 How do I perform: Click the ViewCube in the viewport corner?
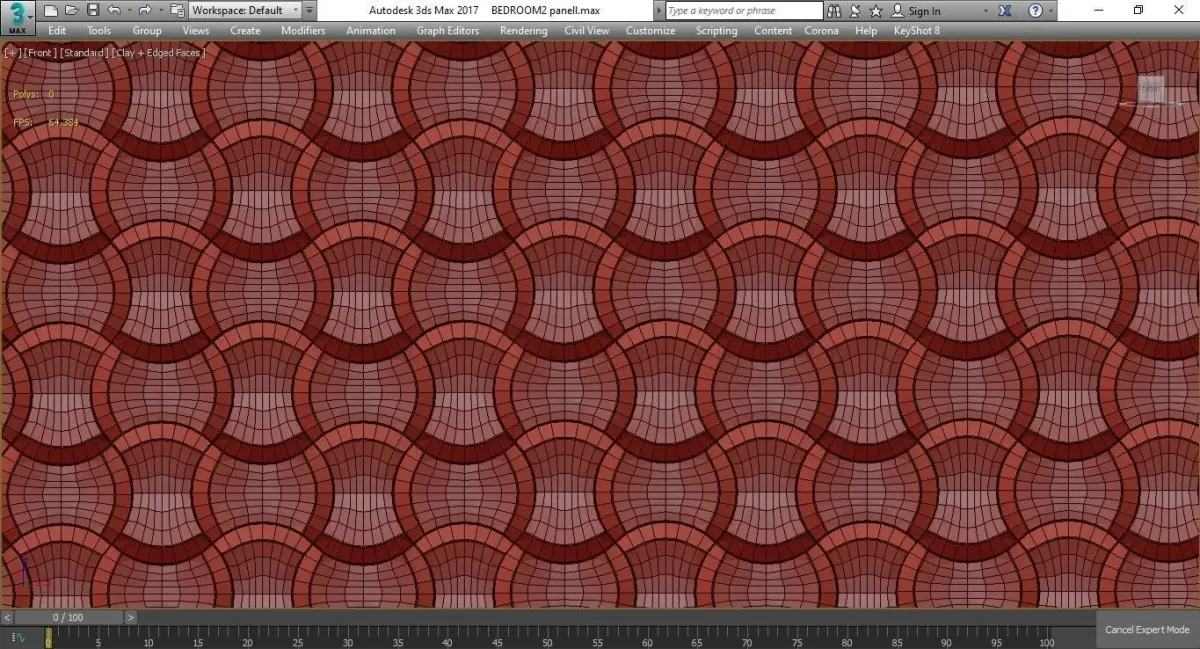pos(1151,91)
